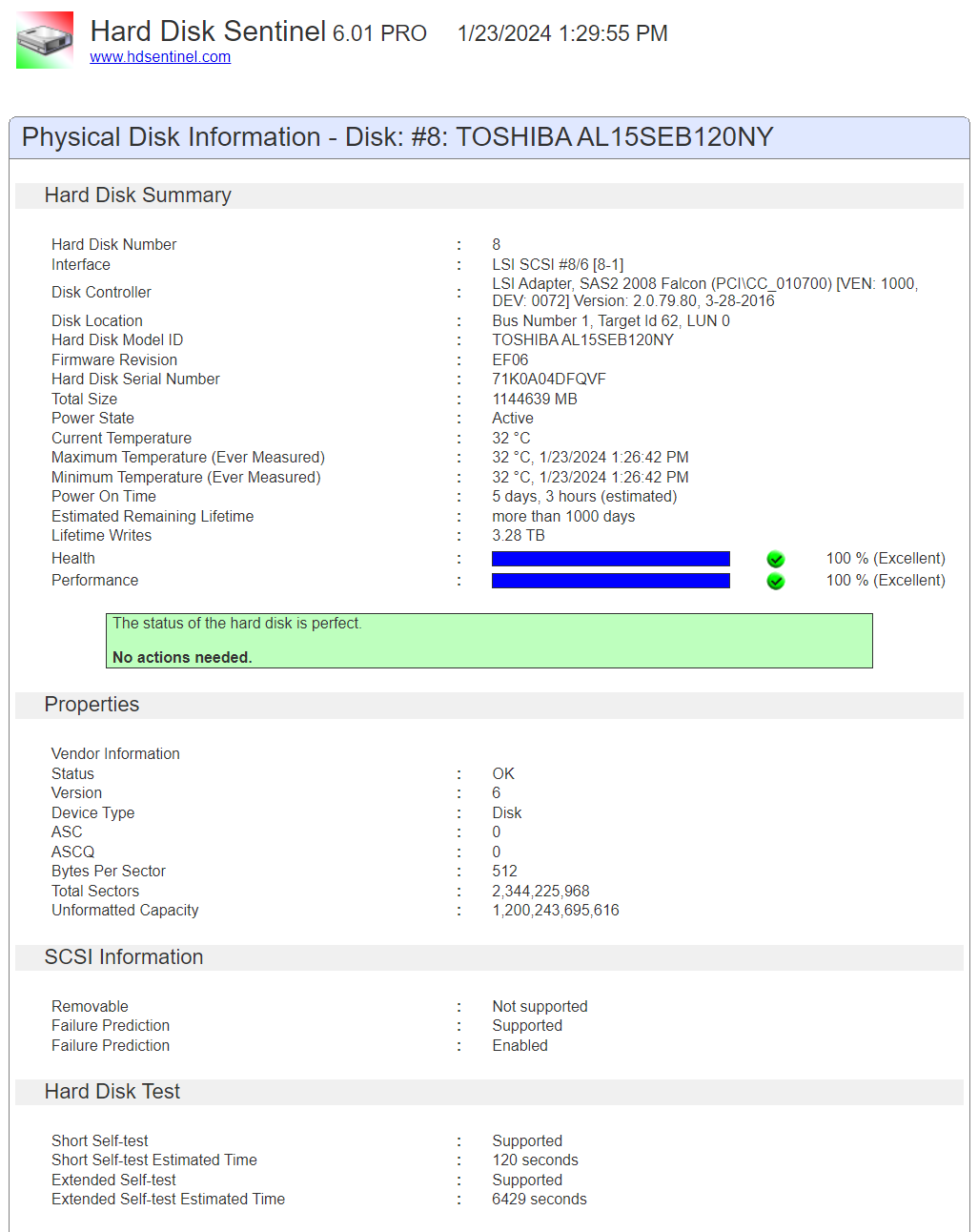Image resolution: width=978 pixels, height=1232 pixels.
Task: Click the Properties section header
Action: click(489, 705)
